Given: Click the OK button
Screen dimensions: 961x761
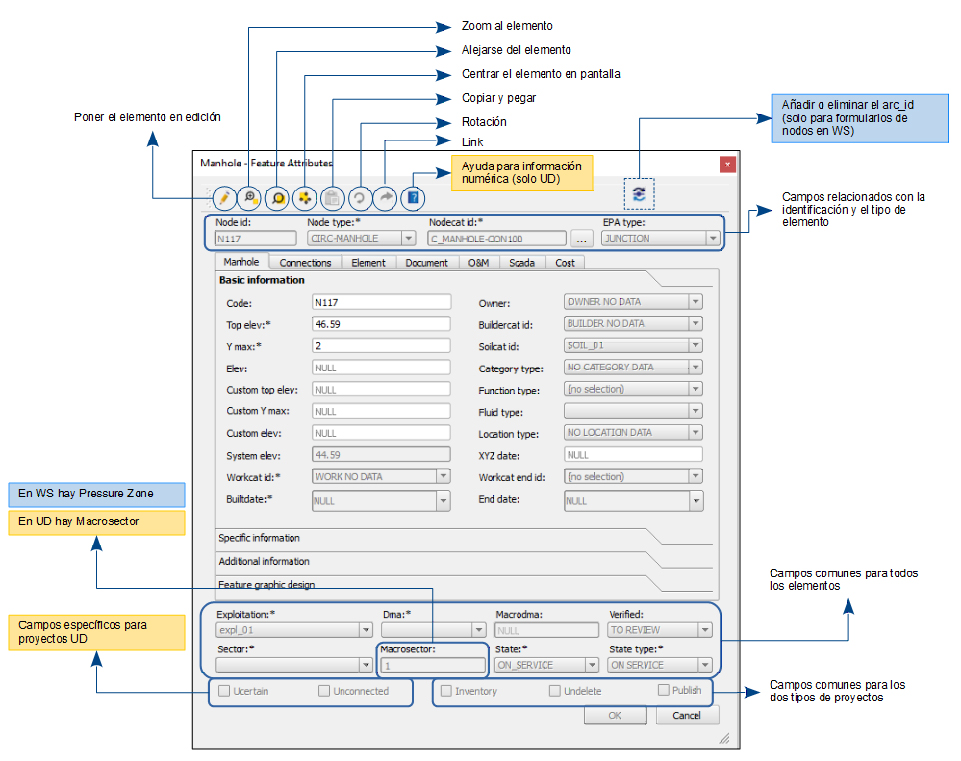Looking at the screenshot, I should (615, 716).
